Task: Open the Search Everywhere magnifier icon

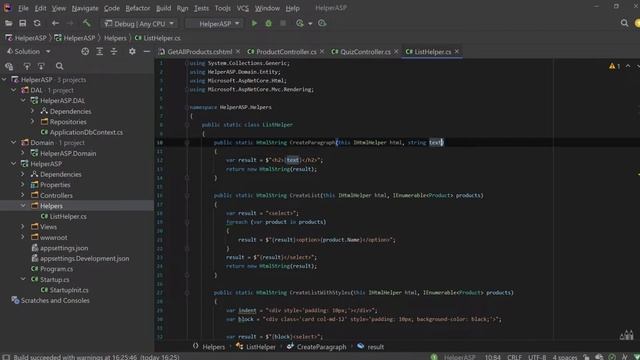Action: pyautogui.click(x=624, y=23)
